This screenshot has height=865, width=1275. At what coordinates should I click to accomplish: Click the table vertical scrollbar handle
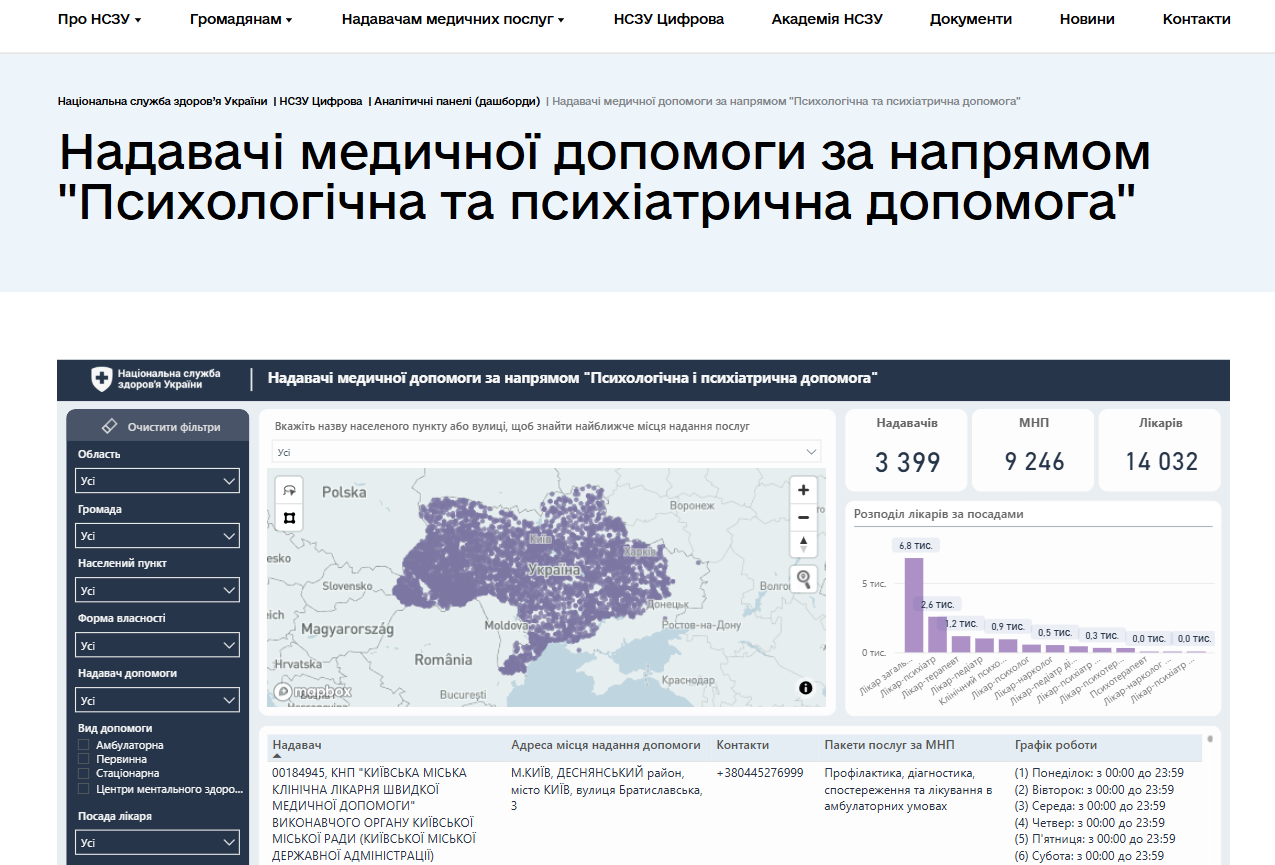pyautogui.click(x=1210, y=739)
